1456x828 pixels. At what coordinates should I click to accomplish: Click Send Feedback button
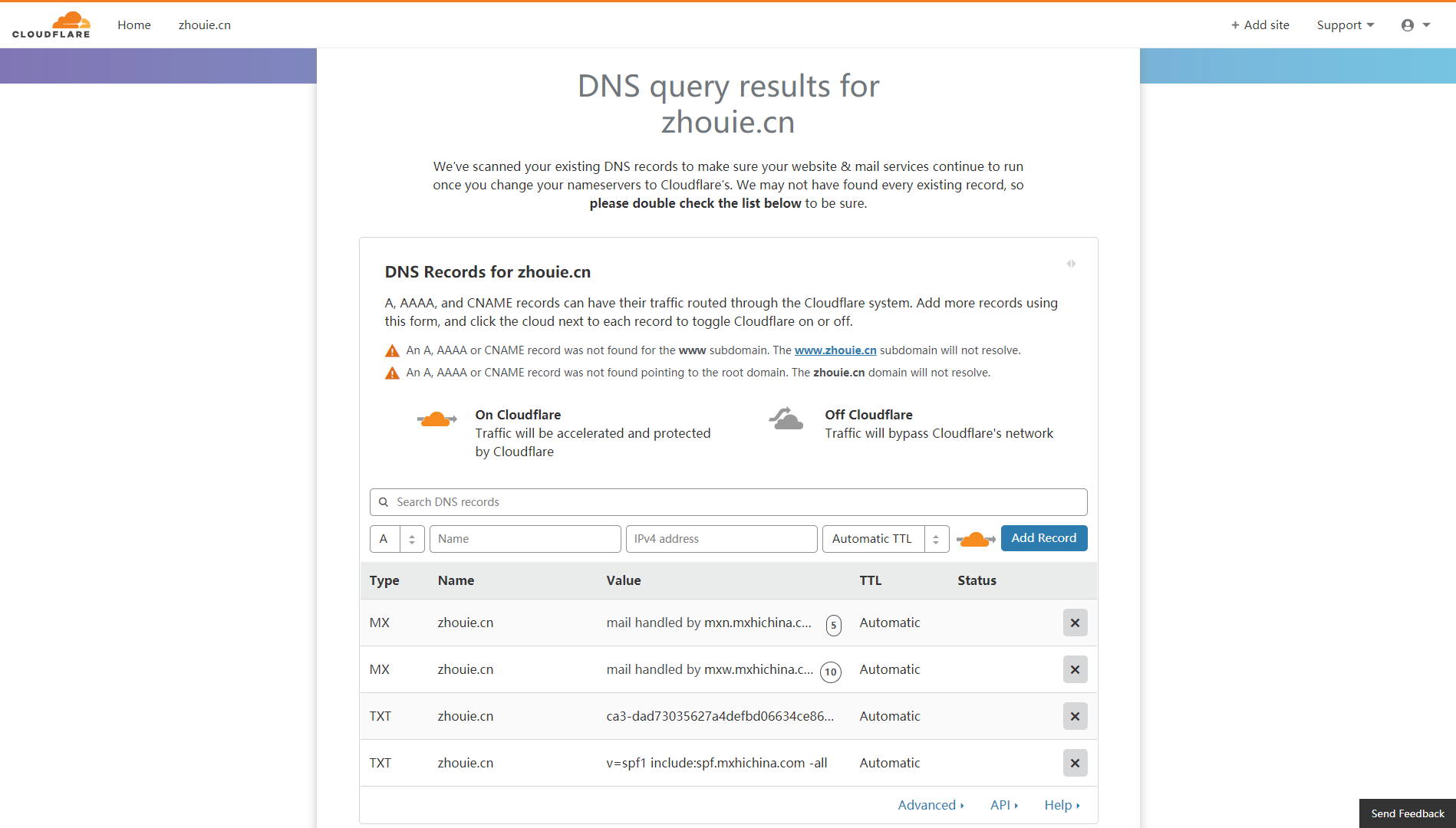tap(1408, 813)
